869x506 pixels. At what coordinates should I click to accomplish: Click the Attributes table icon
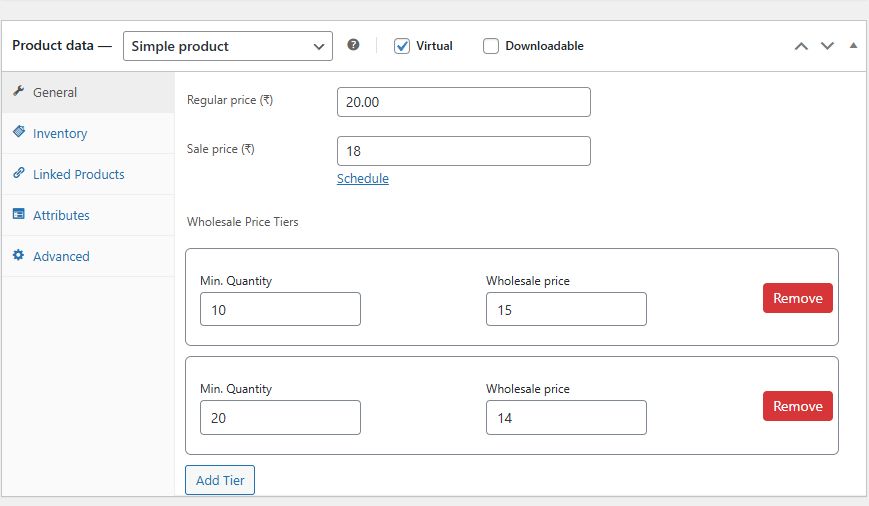(x=18, y=214)
